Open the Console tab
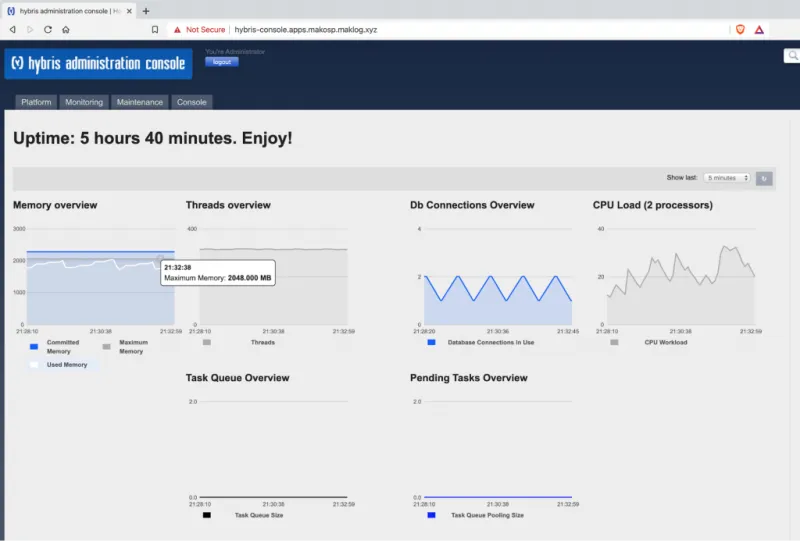800x541 pixels. pyautogui.click(x=192, y=102)
